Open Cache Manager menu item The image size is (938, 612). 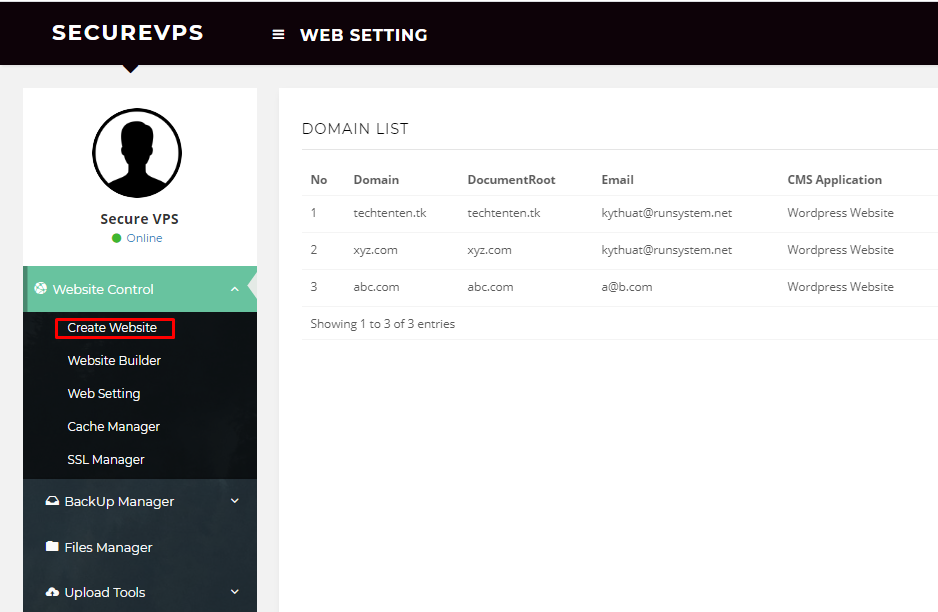tap(114, 427)
